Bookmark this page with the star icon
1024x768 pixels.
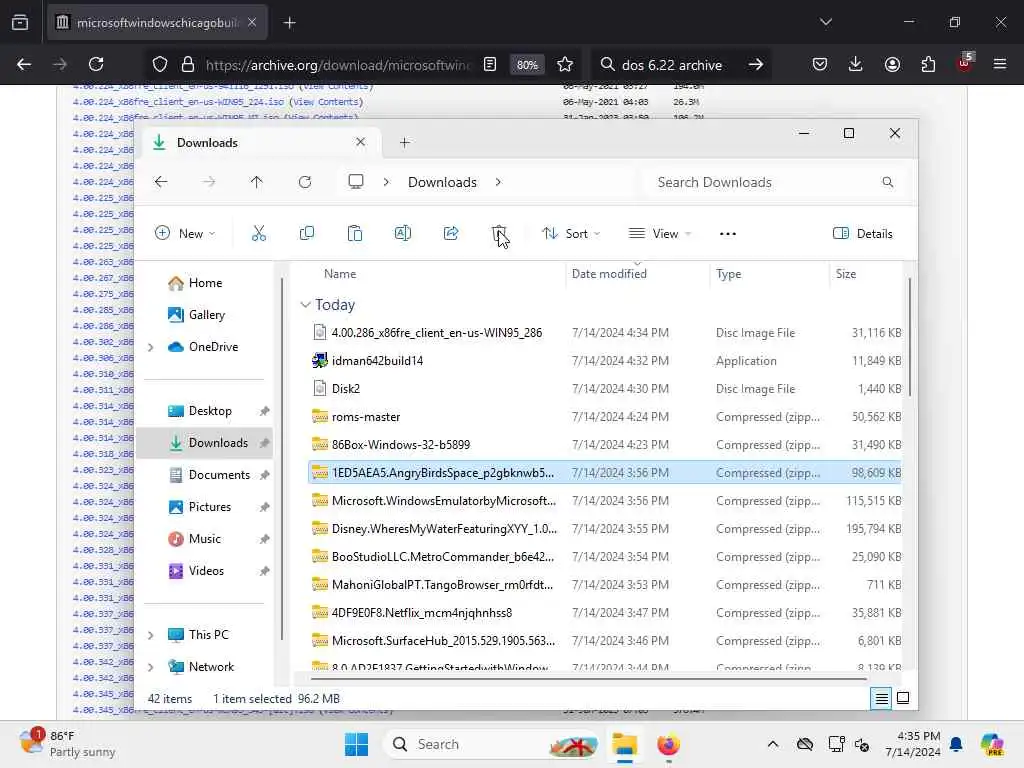point(565,64)
